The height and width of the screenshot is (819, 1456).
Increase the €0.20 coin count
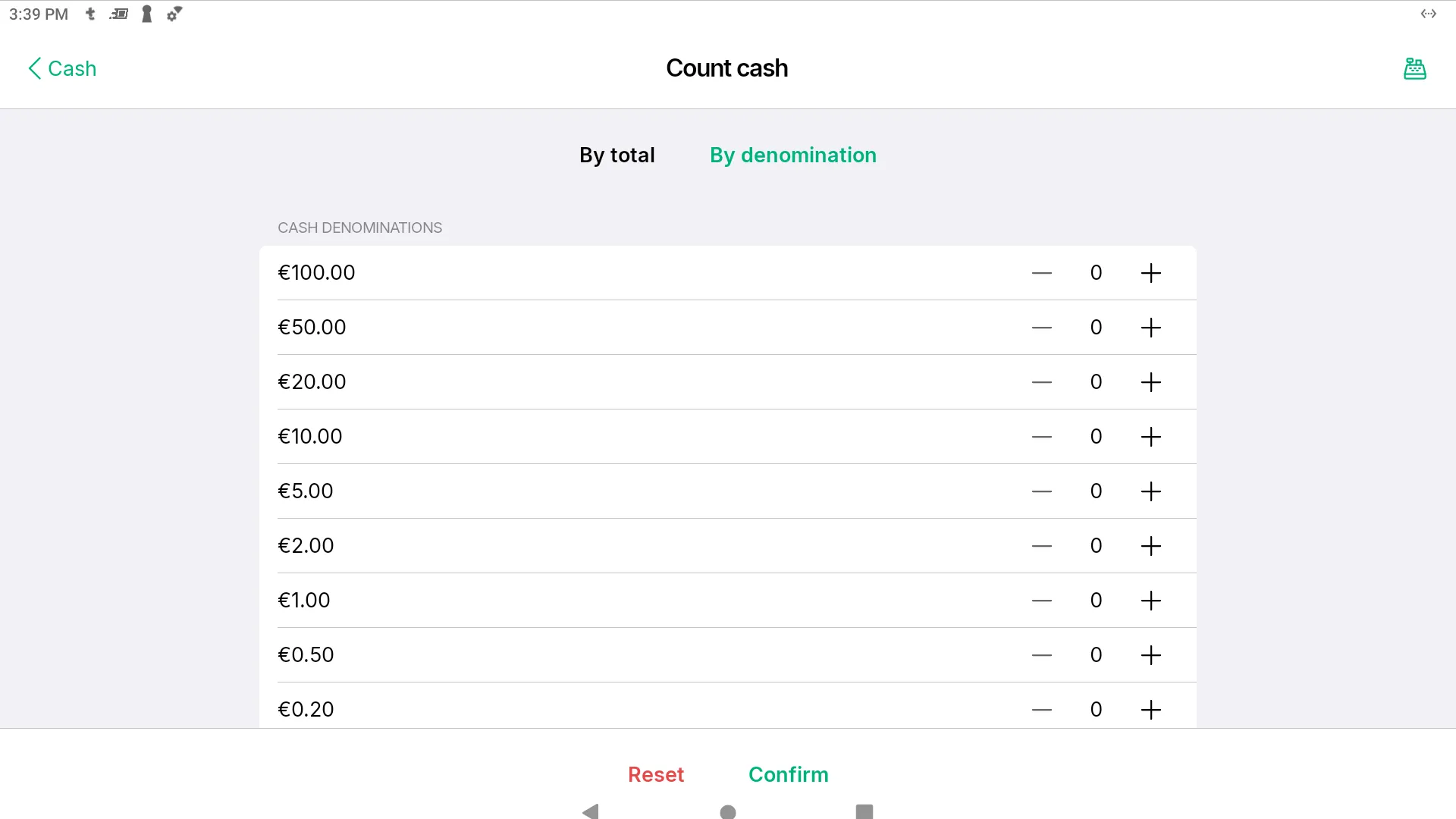tap(1150, 710)
